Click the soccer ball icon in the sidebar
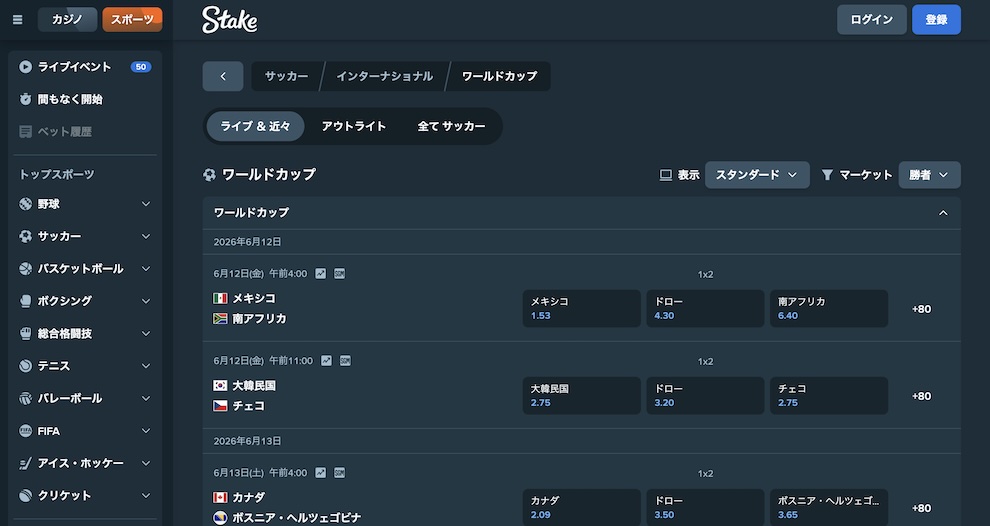Viewport: 990px width, 526px height. click(x=25, y=236)
